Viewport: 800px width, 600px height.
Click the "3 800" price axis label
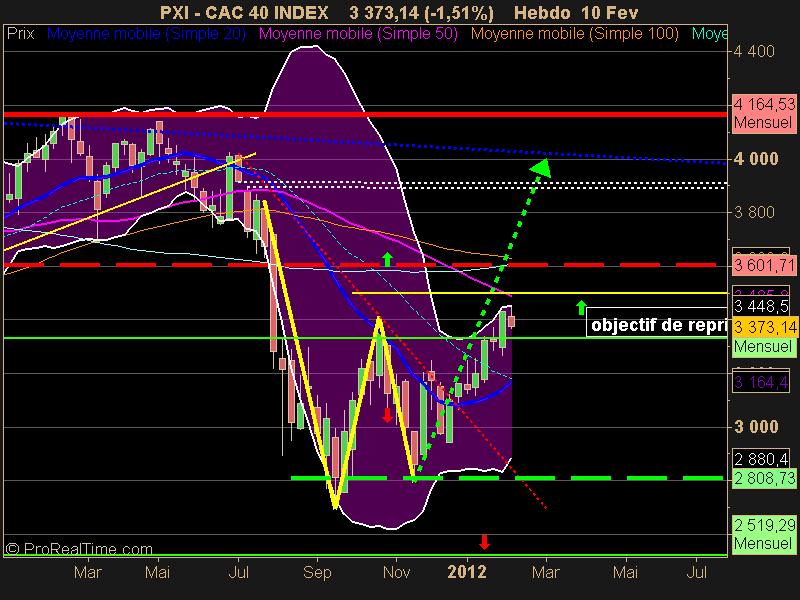click(754, 212)
